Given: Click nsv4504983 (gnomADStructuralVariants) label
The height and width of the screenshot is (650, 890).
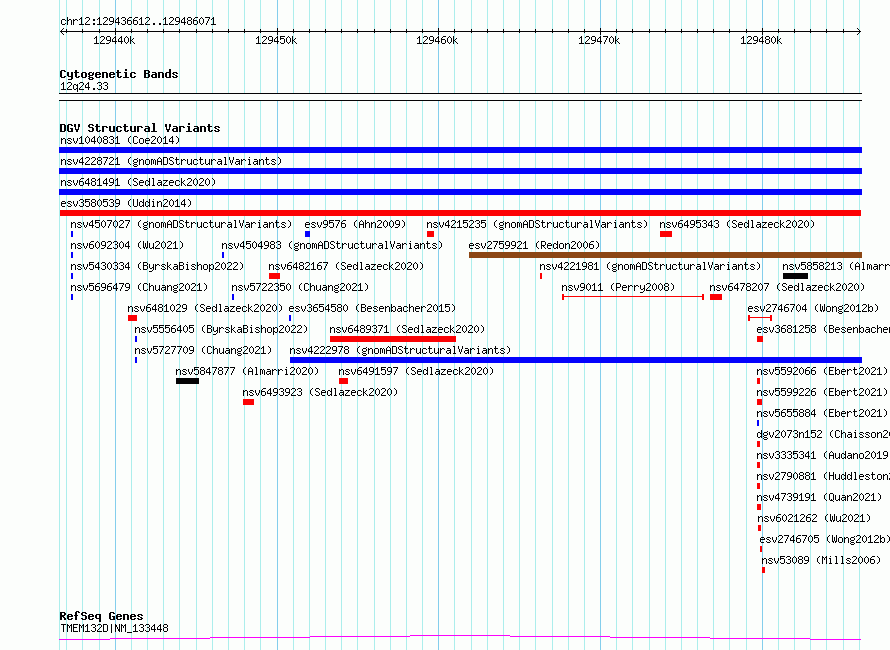Looking at the screenshot, I should (x=332, y=245).
